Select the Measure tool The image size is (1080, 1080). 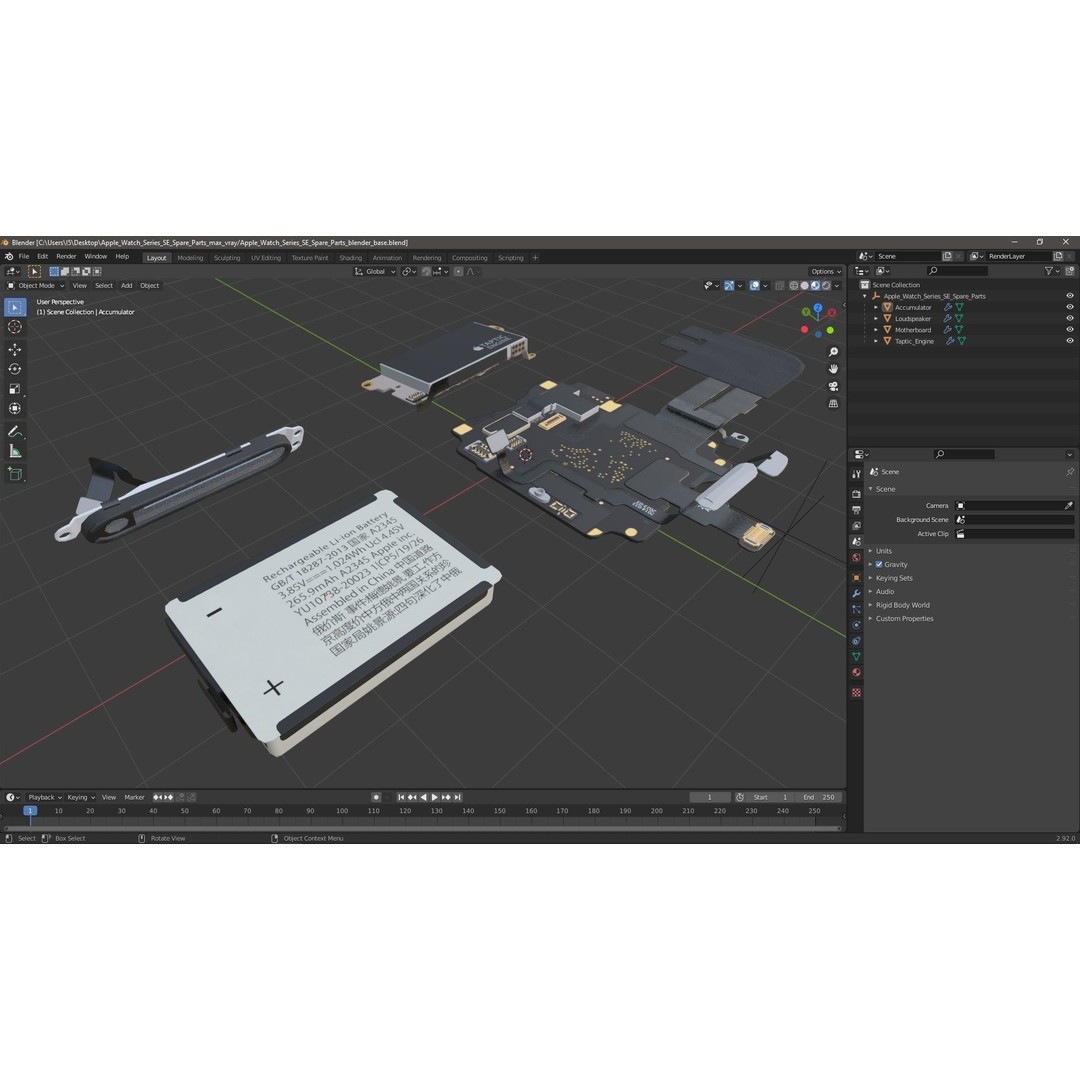point(15,452)
